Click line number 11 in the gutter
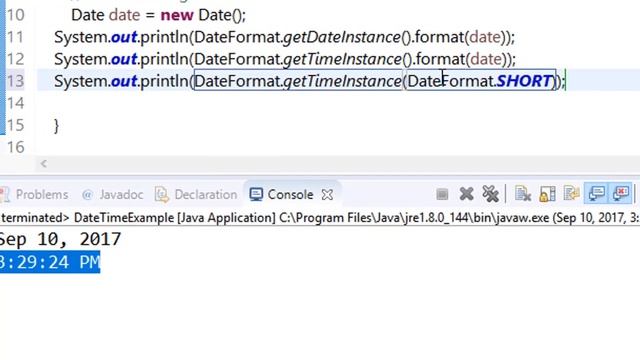This screenshot has height=360, width=640. (x=16, y=37)
